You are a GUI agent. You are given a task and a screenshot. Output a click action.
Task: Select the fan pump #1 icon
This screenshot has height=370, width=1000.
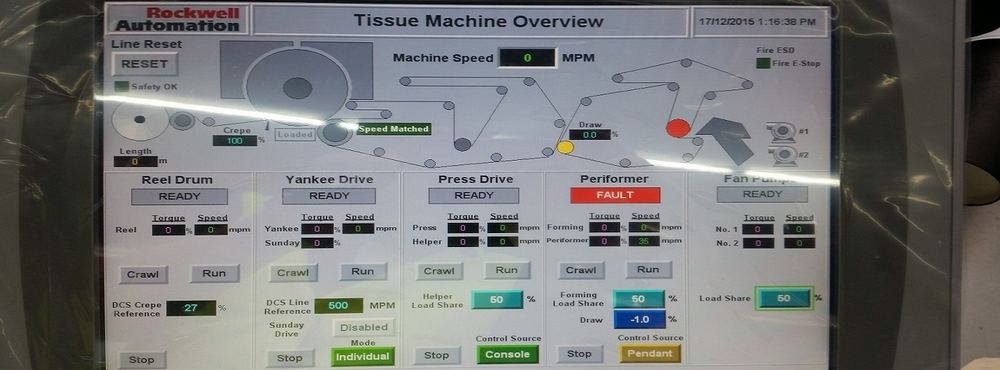[781, 131]
